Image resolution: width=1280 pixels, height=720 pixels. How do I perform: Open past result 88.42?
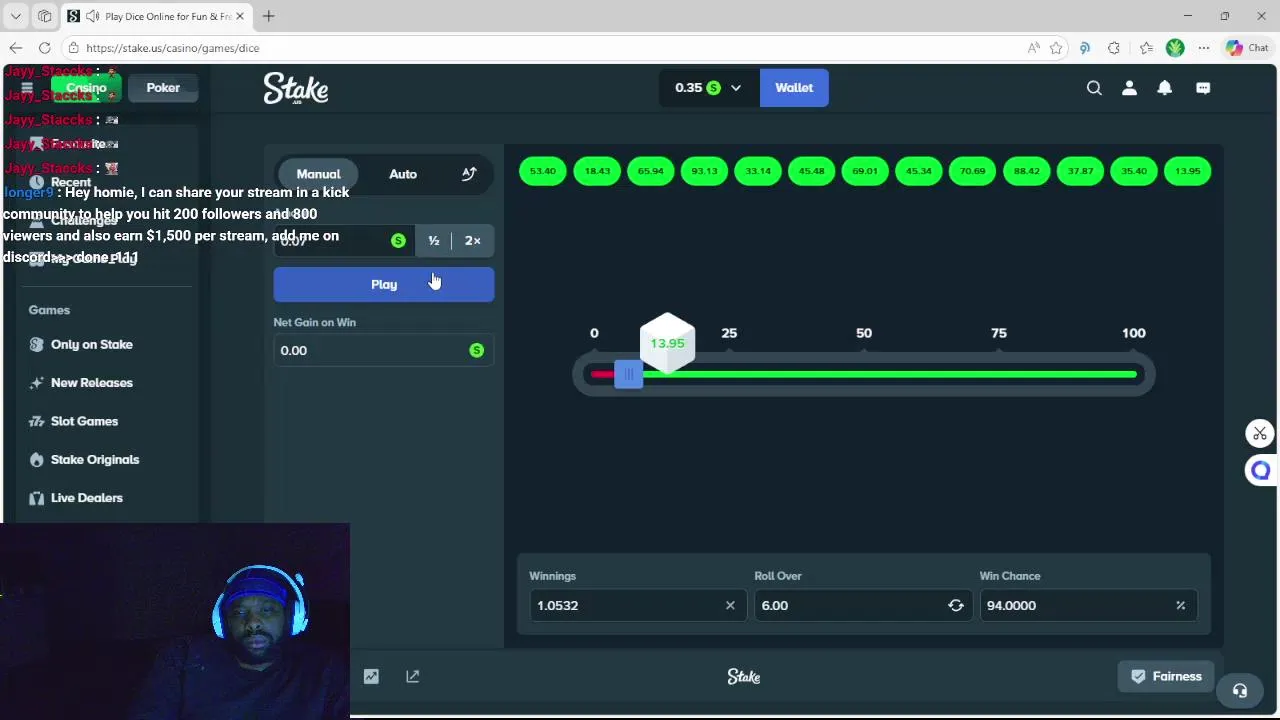(1027, 171)
